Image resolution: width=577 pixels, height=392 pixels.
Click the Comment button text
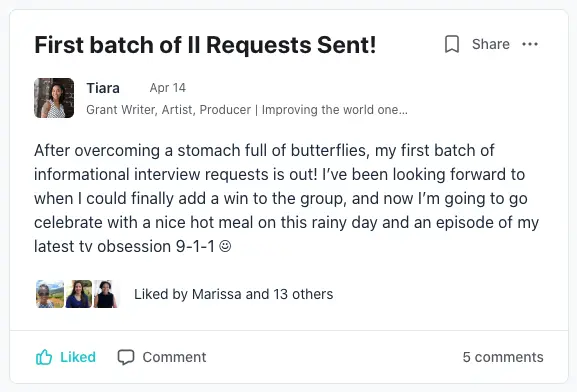174,357
